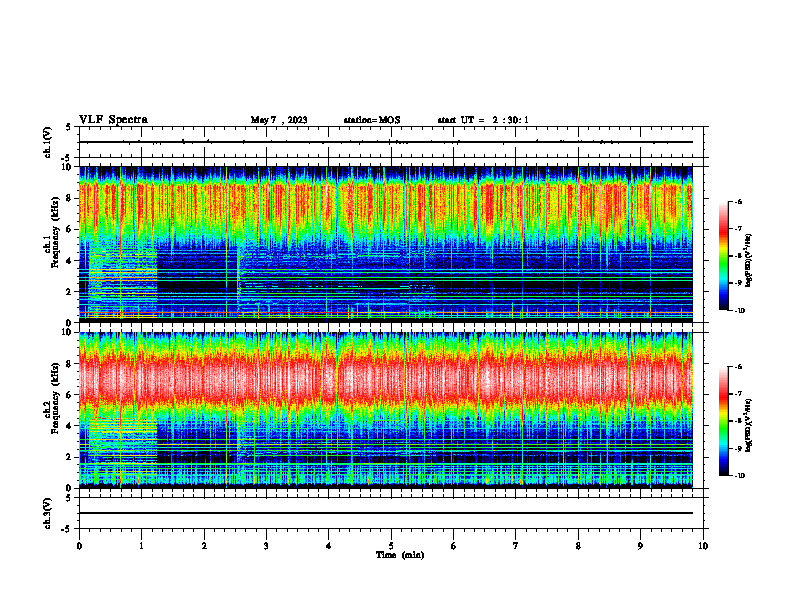The width and height of the screenshot is (792, 612).
Task: Click time axis end tick label "10"
Action: (x=703, y=546)
